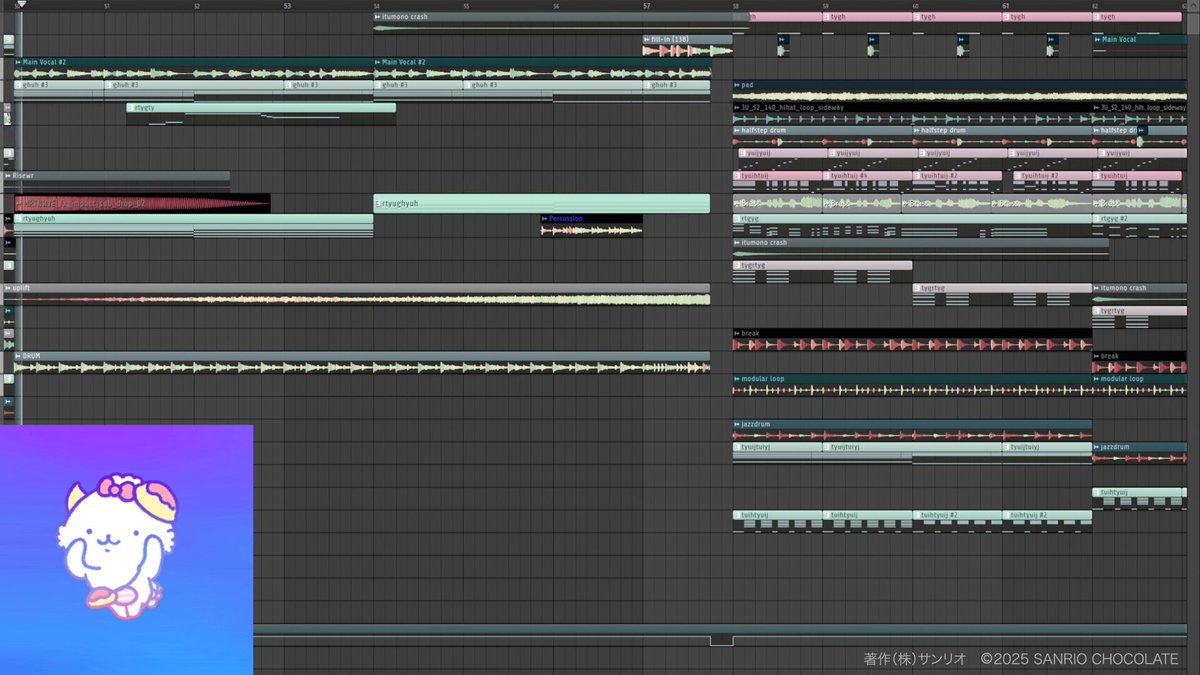The width and height of the screenshot is (1200, 675).
Task: Click the audio icon on the pad clip
Action: [x=736, y=85]
